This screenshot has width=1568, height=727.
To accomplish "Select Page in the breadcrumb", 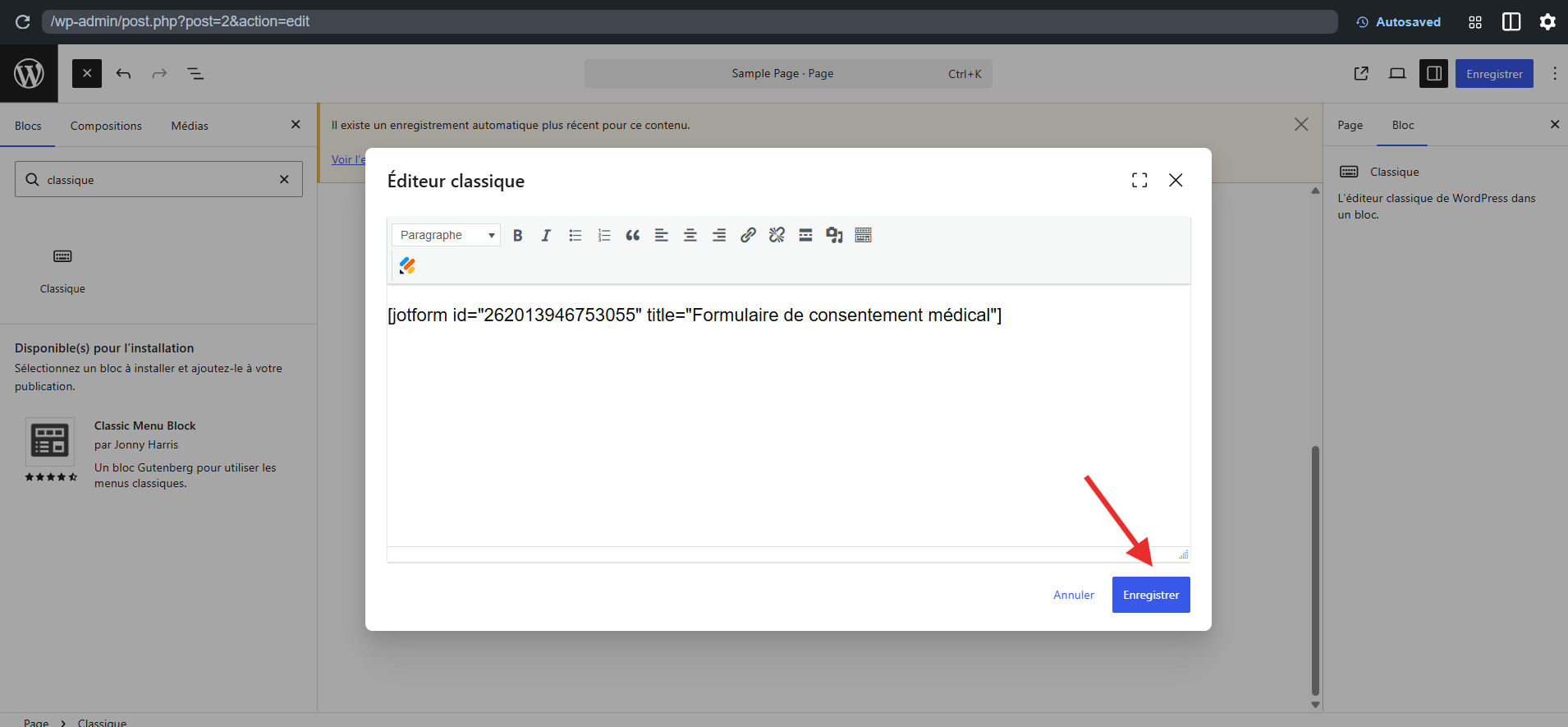I will coord(36,722).
